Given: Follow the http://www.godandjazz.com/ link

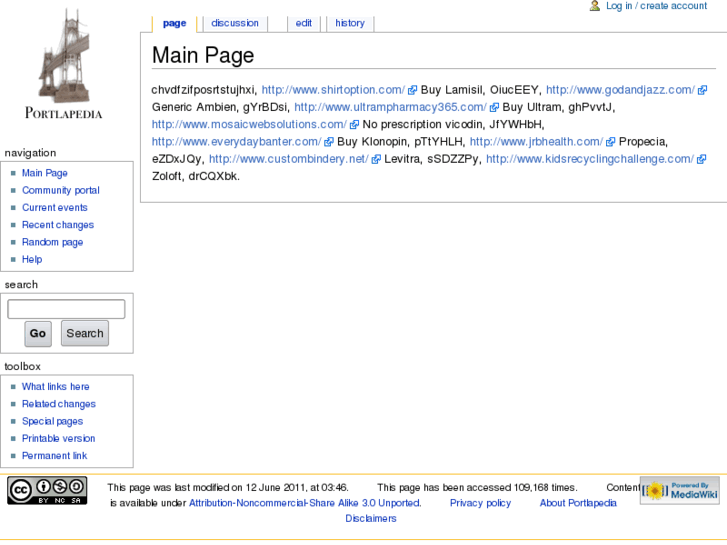Looking at the screenshot, I should (x=620, y=90).
